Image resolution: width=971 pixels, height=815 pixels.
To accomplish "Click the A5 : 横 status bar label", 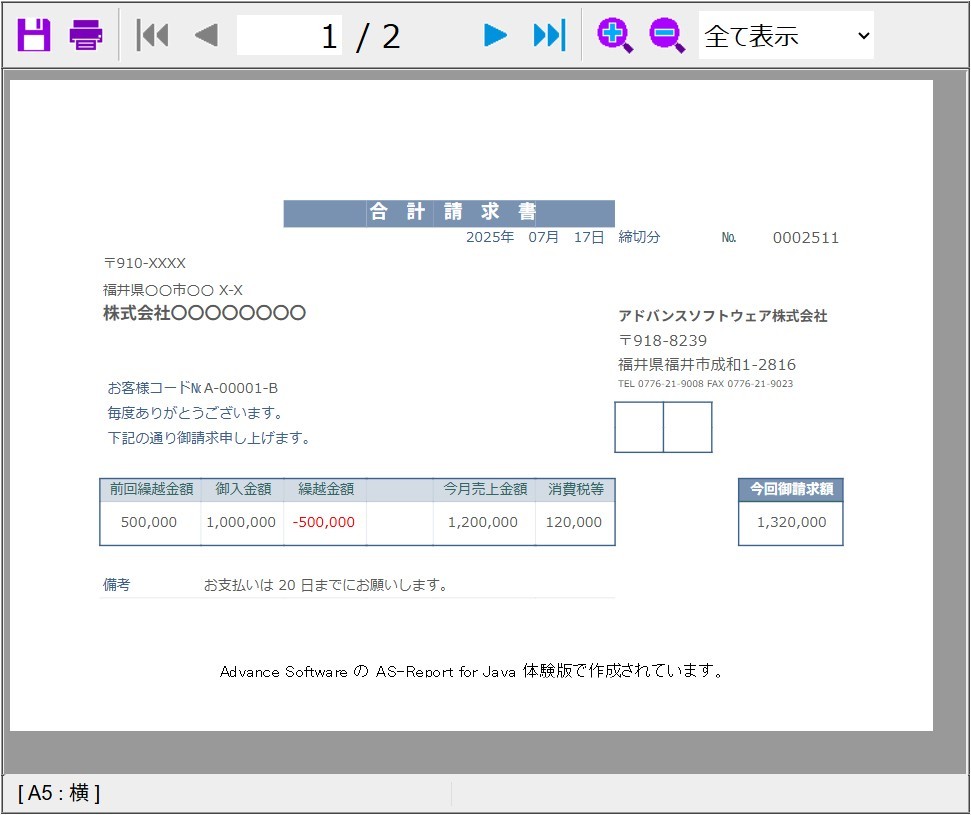I will tap(59, 793).
